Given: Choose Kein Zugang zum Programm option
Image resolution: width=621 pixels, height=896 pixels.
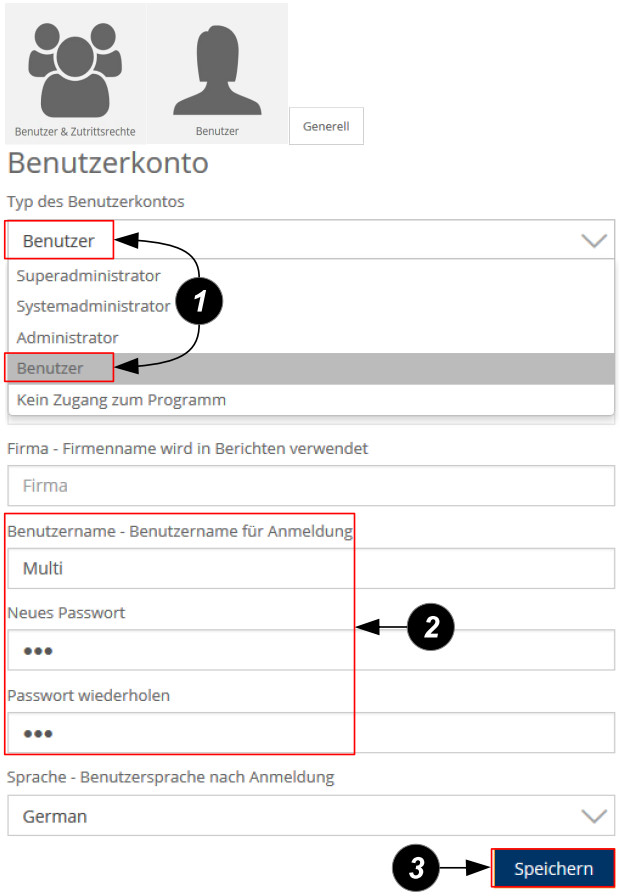Looking at the screenshot, I should point(121,400).
